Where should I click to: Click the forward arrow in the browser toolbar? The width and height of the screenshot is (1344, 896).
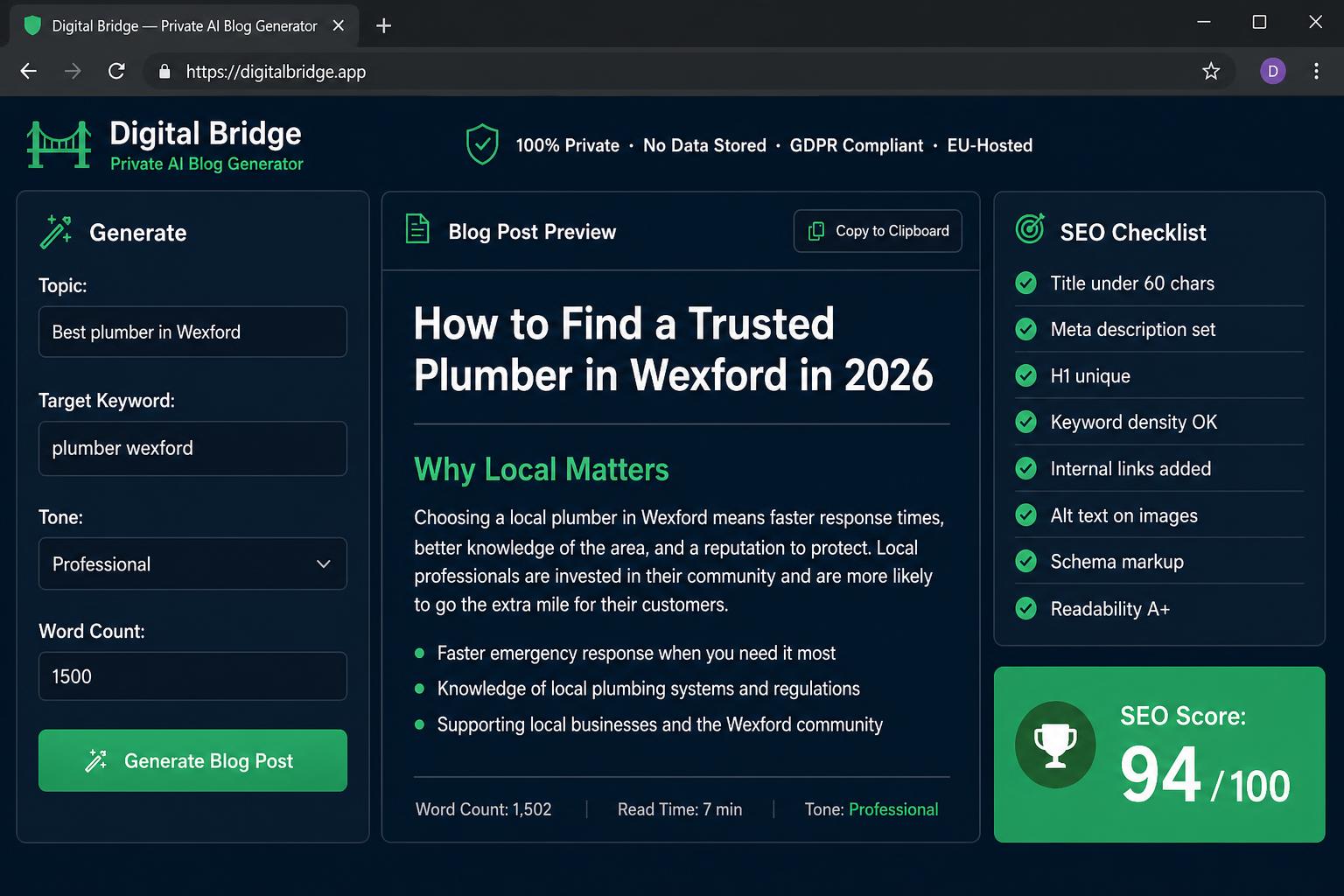coord(73,72)
